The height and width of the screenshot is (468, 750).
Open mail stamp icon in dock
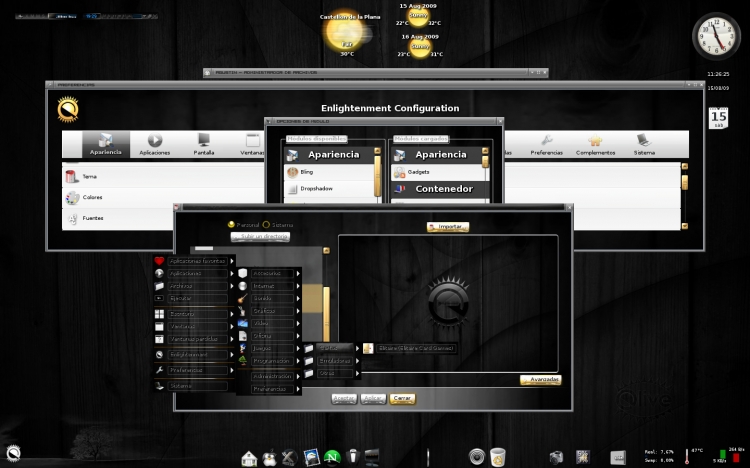click(311, 457)
